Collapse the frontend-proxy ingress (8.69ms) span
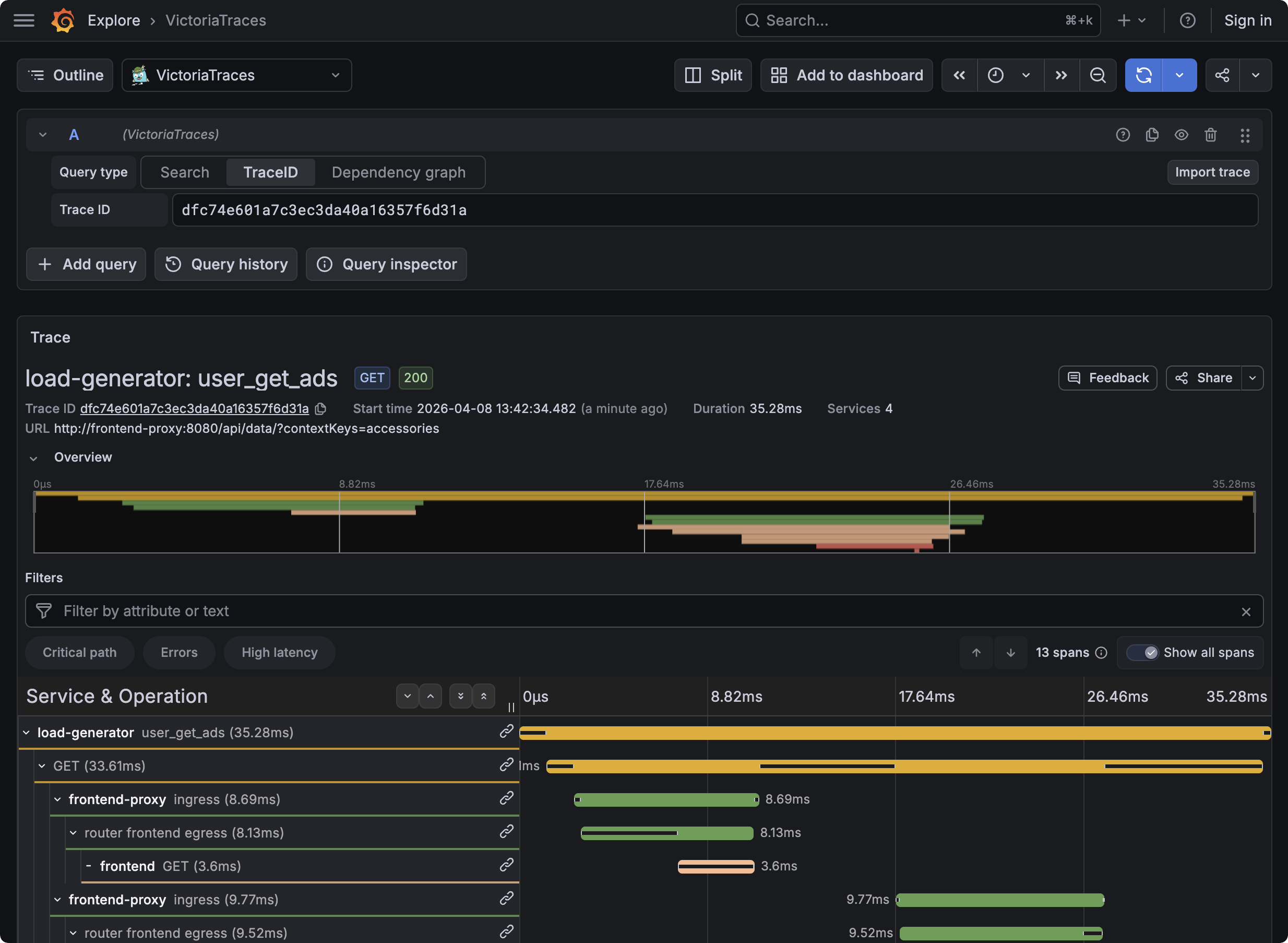The height and width of the screenshot is (943, 1288). point(57,800)
